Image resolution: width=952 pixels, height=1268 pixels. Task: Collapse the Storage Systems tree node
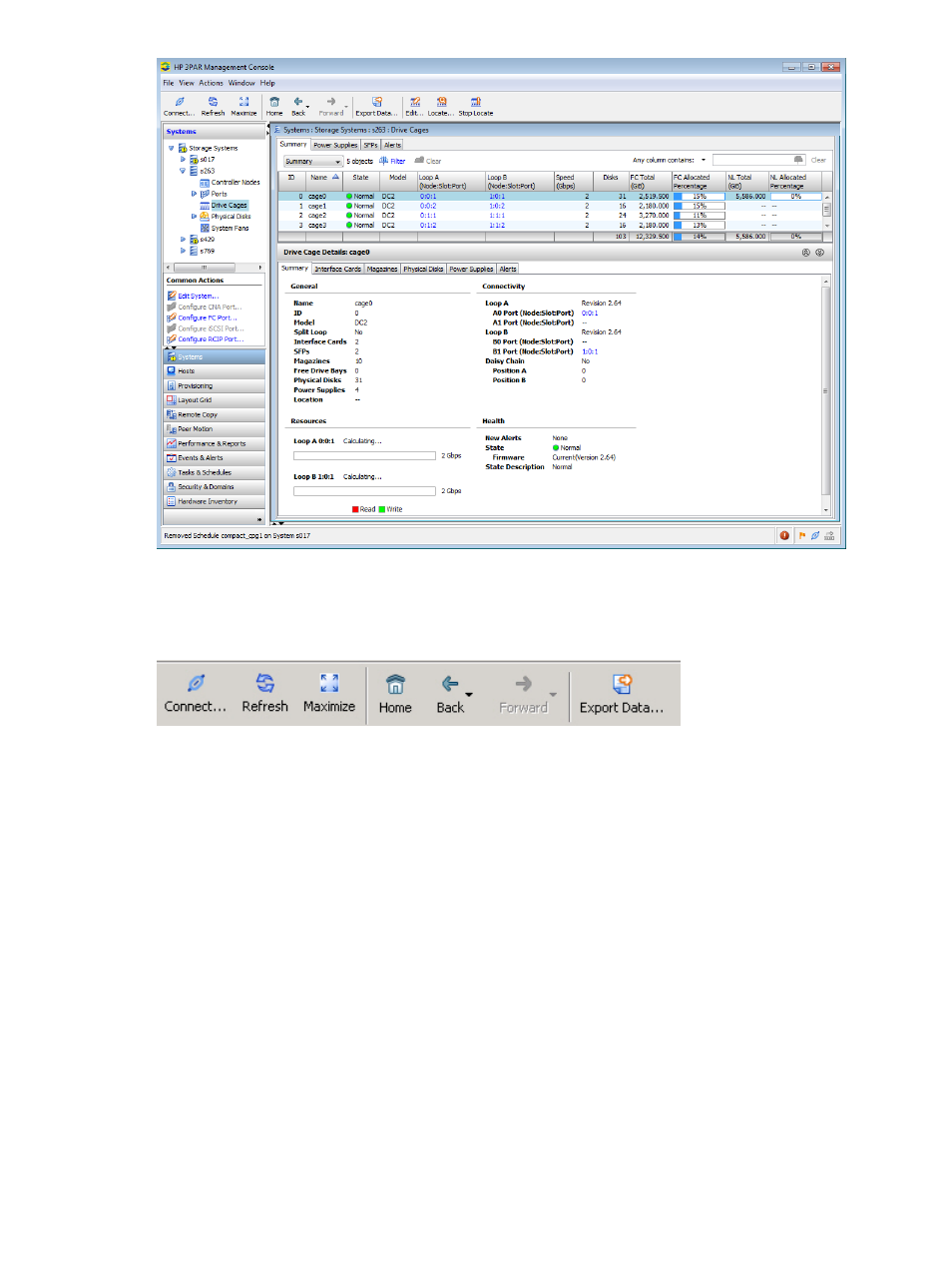(171, 148)
